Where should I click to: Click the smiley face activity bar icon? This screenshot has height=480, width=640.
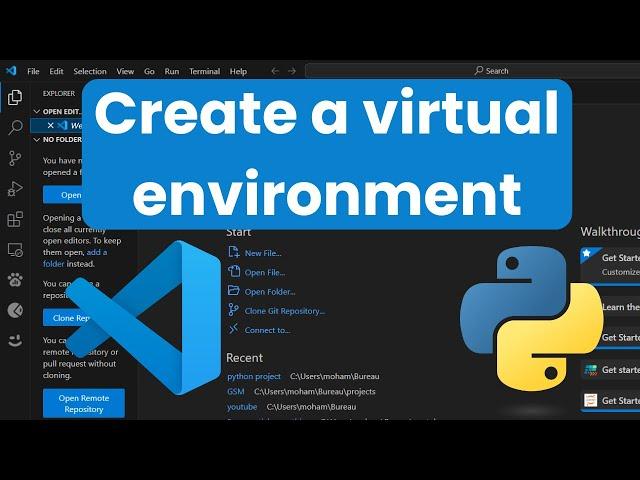pyautogui.click(x=15, y=340)
